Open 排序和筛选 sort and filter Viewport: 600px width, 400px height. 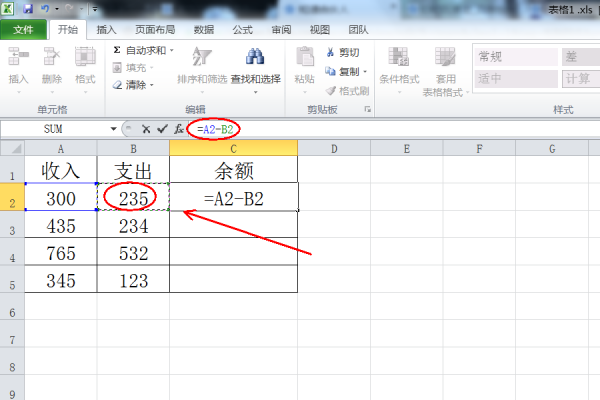202,69
